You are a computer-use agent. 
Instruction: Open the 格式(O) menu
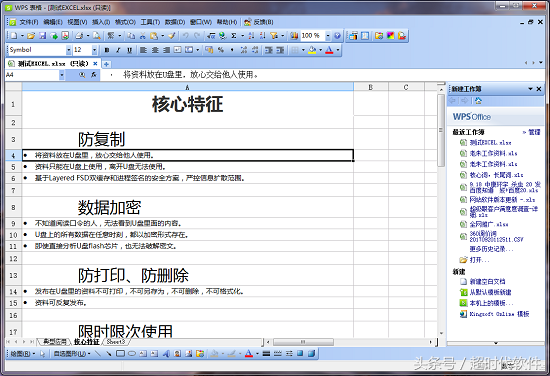pyautogui.click(x=125, y=22)
